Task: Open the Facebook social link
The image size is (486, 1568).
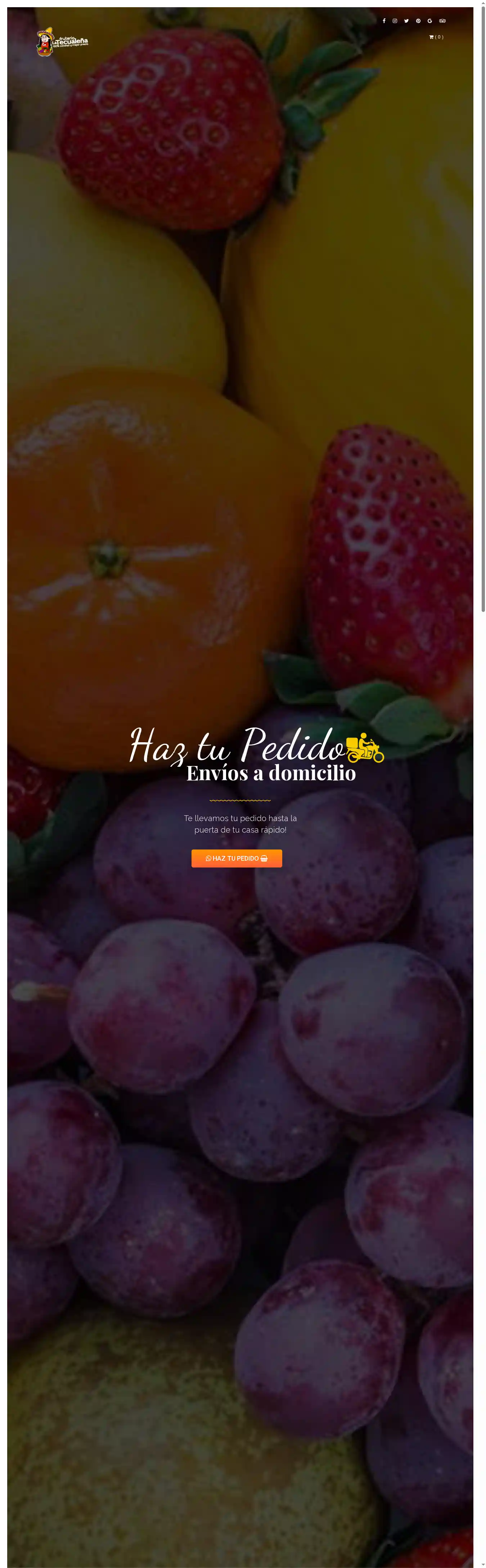Action: (384, 21)
